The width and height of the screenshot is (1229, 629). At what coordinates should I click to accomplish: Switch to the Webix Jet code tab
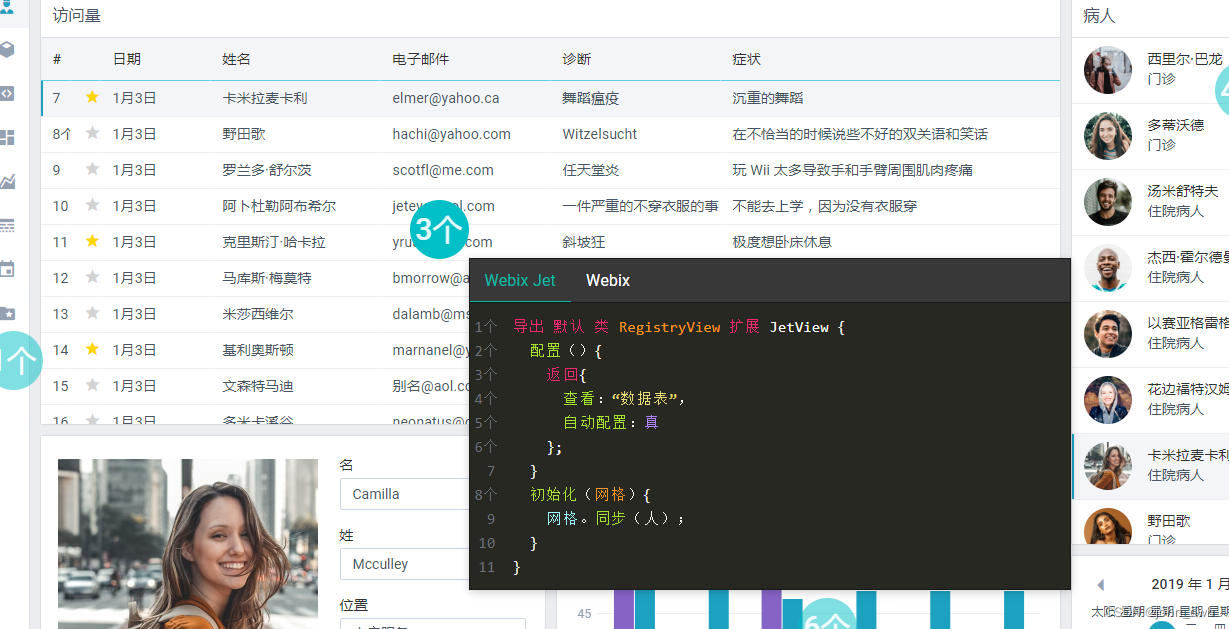pyautogui.click(x=520, y=280)
